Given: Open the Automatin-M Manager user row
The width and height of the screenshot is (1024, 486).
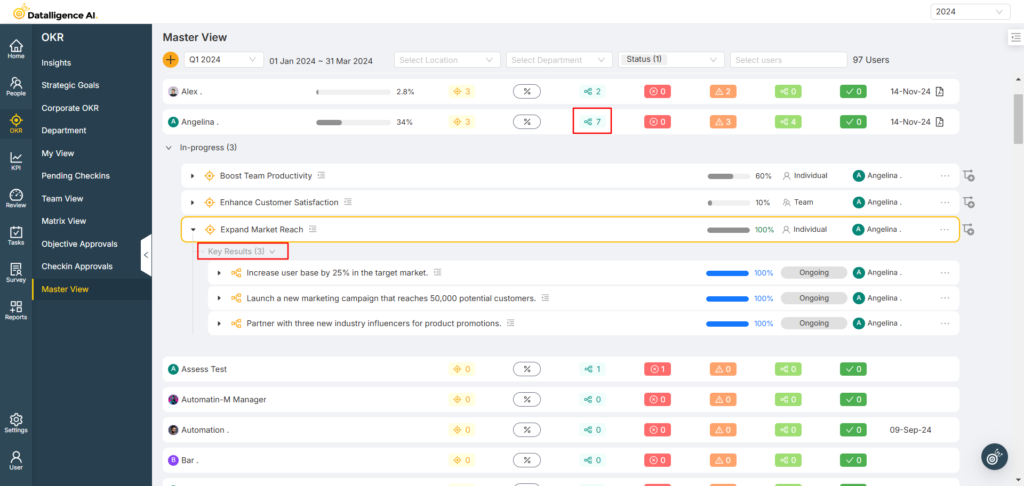Looking at the screenshot, I should [561, 399].
